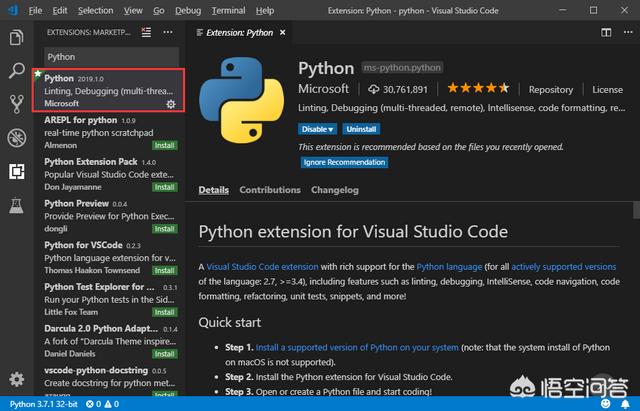Click errors and warnings count in status bar
Viewport: 640px width, 411px height.
point(102,404)
